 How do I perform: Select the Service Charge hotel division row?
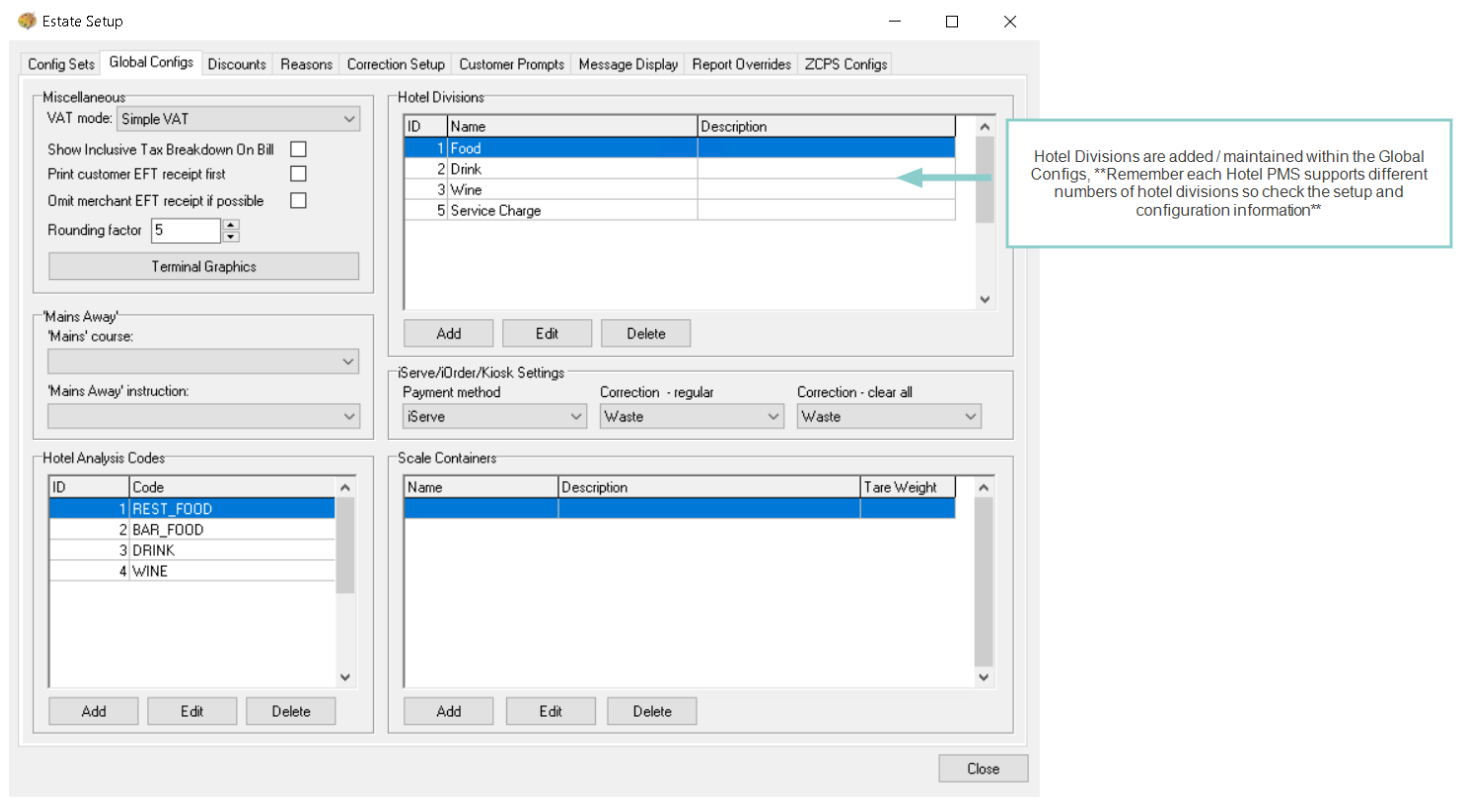click(x=550, y=211)
